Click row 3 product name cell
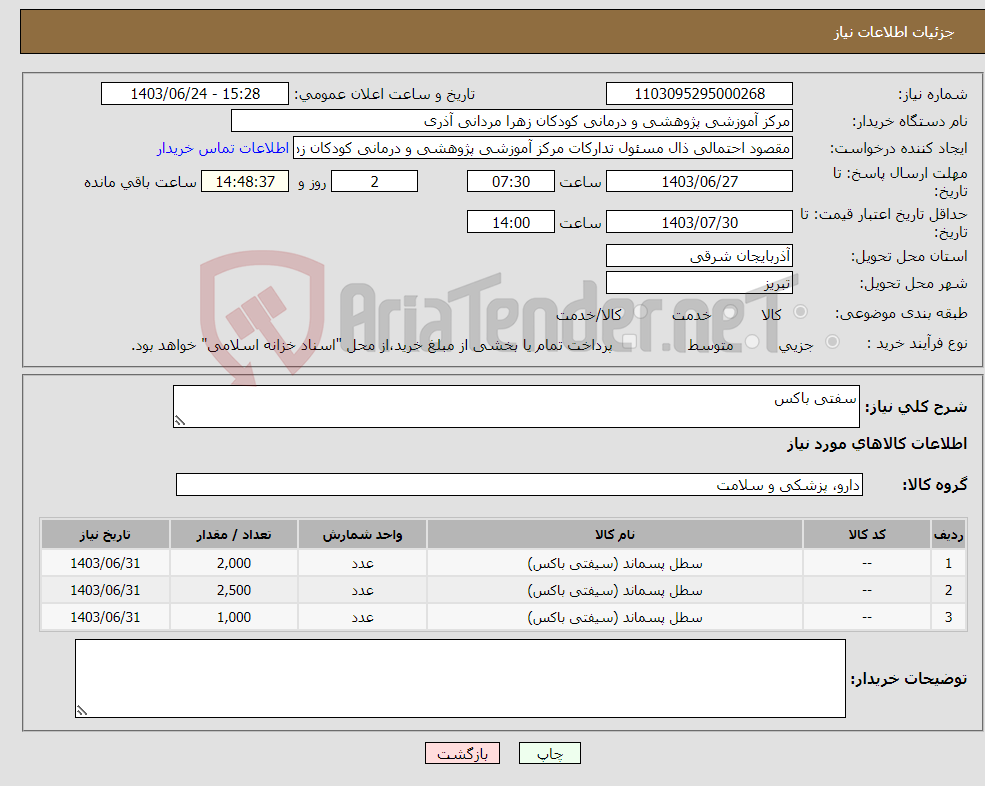Screen dimensions: 985x786 tap(615, 618)
